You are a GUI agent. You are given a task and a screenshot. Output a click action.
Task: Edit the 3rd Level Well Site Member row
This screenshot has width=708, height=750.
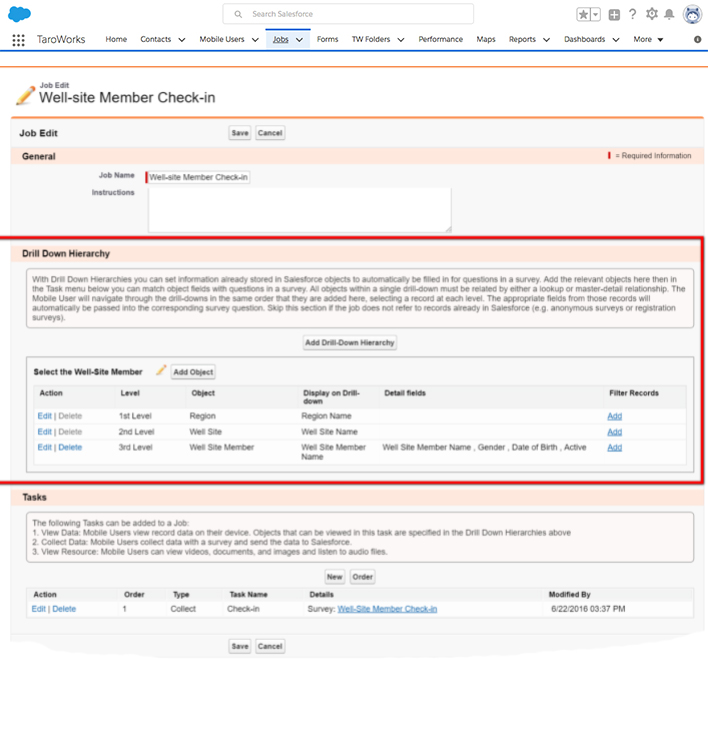[44, 447]
